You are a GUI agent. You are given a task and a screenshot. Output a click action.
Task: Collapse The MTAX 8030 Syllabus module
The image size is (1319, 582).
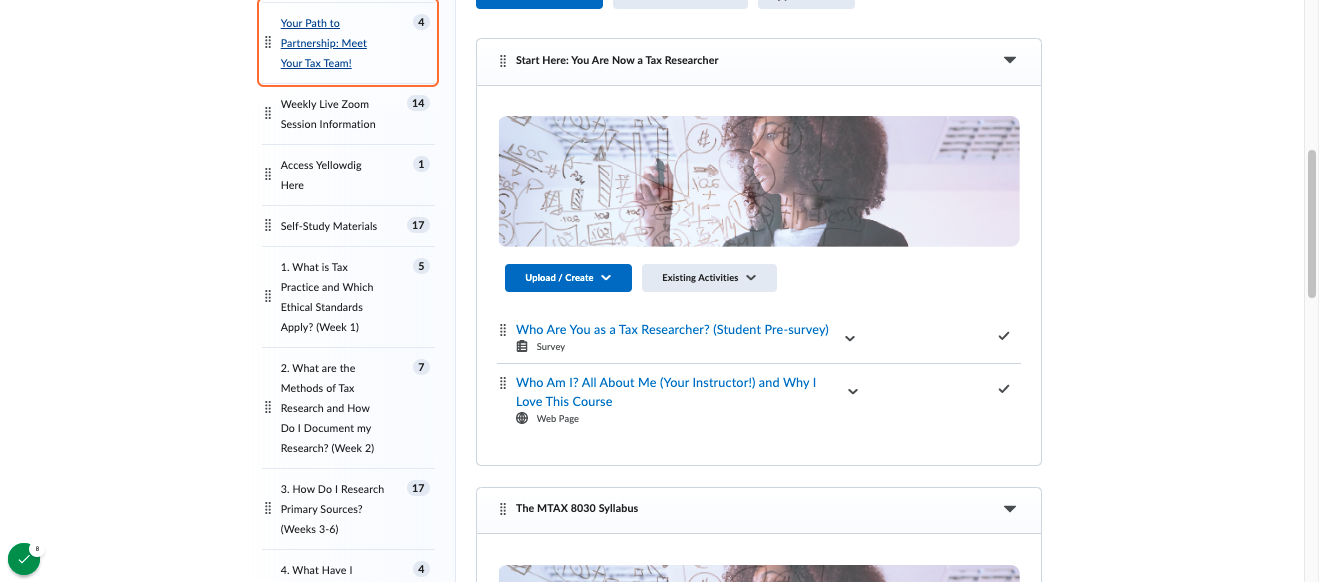[1010, 508]
